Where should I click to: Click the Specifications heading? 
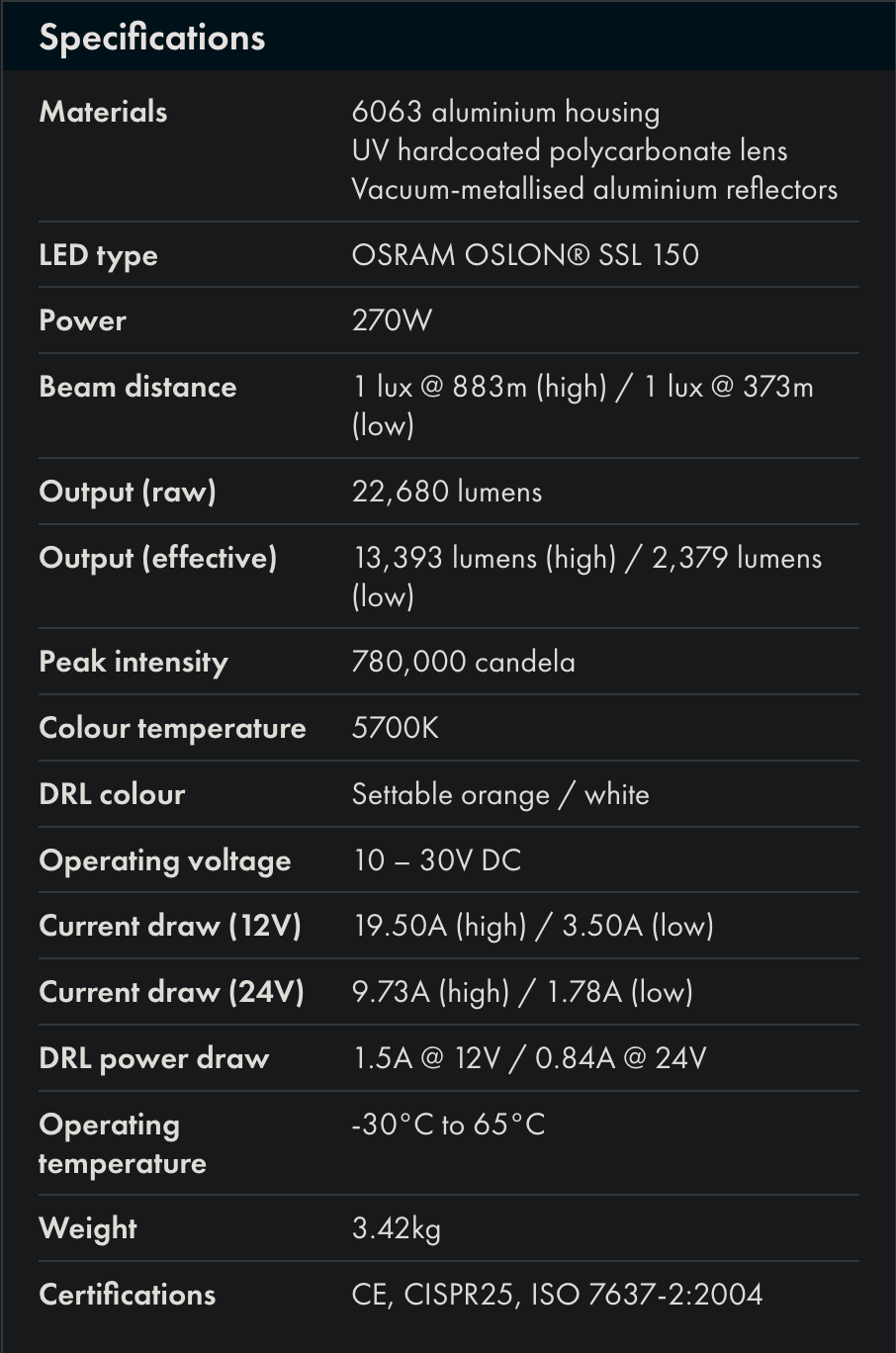(152, 38)
